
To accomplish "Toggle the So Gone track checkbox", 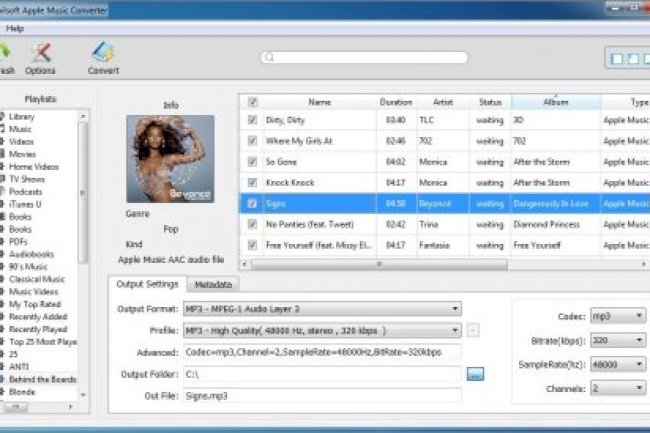I will [x=252, y=162].
